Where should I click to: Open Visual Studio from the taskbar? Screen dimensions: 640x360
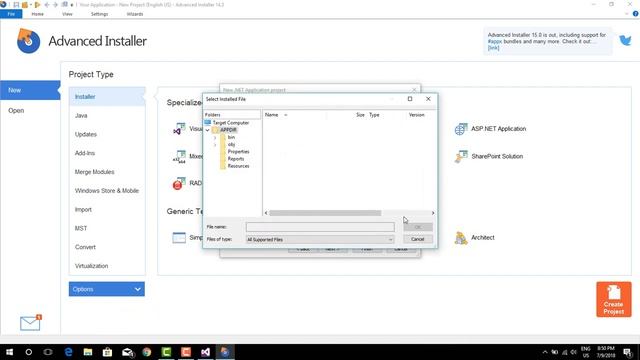[x=205, y=352]
